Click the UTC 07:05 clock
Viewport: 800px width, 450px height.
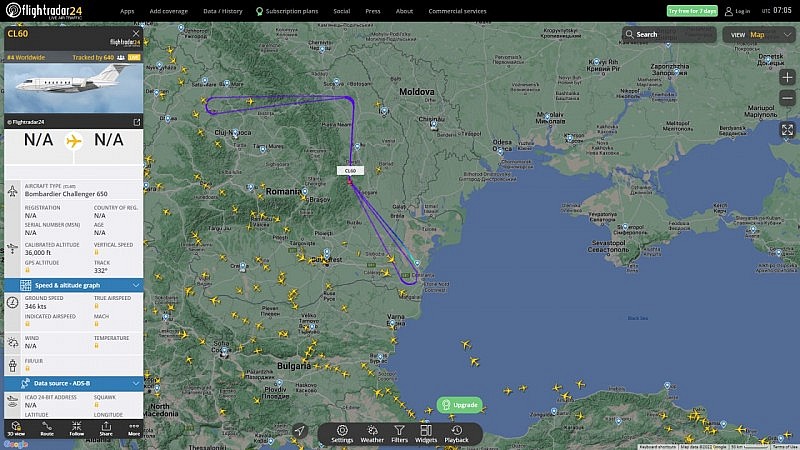pyautogui.click(x=777, y=10)
